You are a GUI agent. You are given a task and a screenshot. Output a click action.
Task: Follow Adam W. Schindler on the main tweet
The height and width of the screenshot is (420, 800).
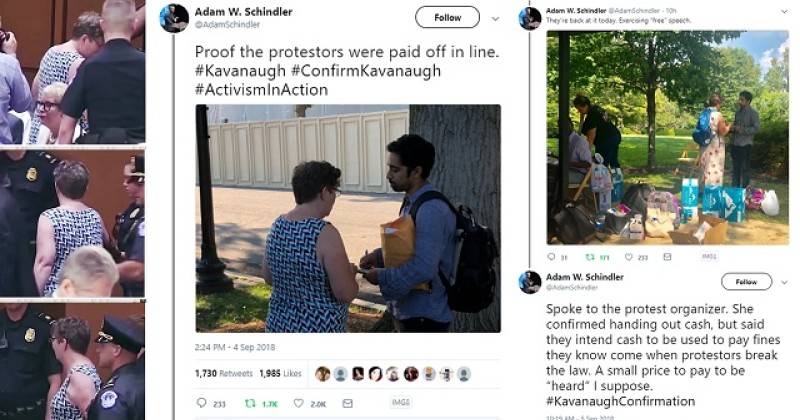tap(447, 17)
